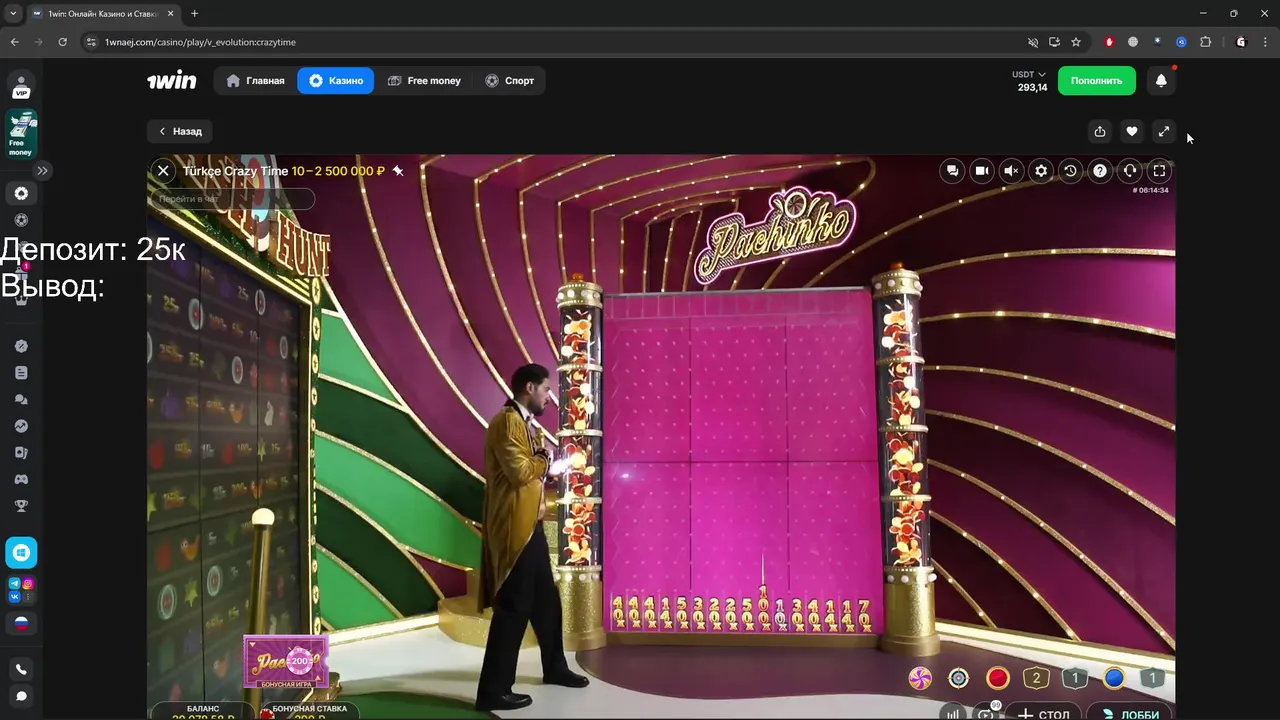Open the VIP icon in the sidebar
The height and width of the screenshot is (720, 1280).
(x=21, y=86)
